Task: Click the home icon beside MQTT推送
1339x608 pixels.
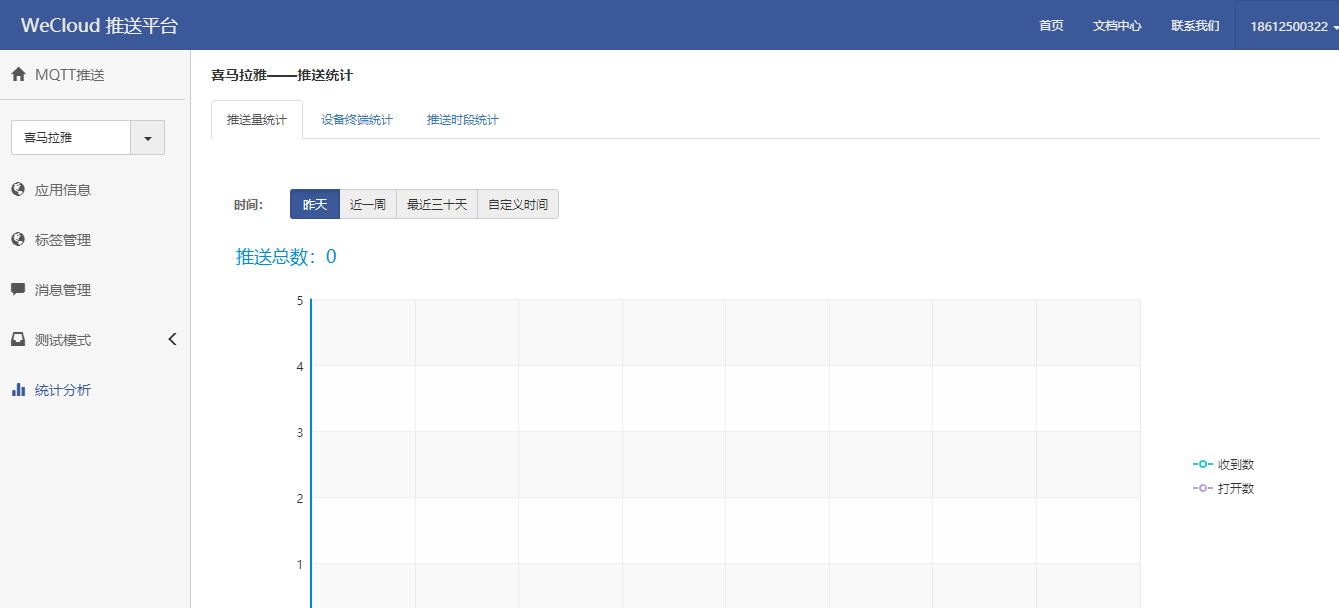Action: pos(18,75)
